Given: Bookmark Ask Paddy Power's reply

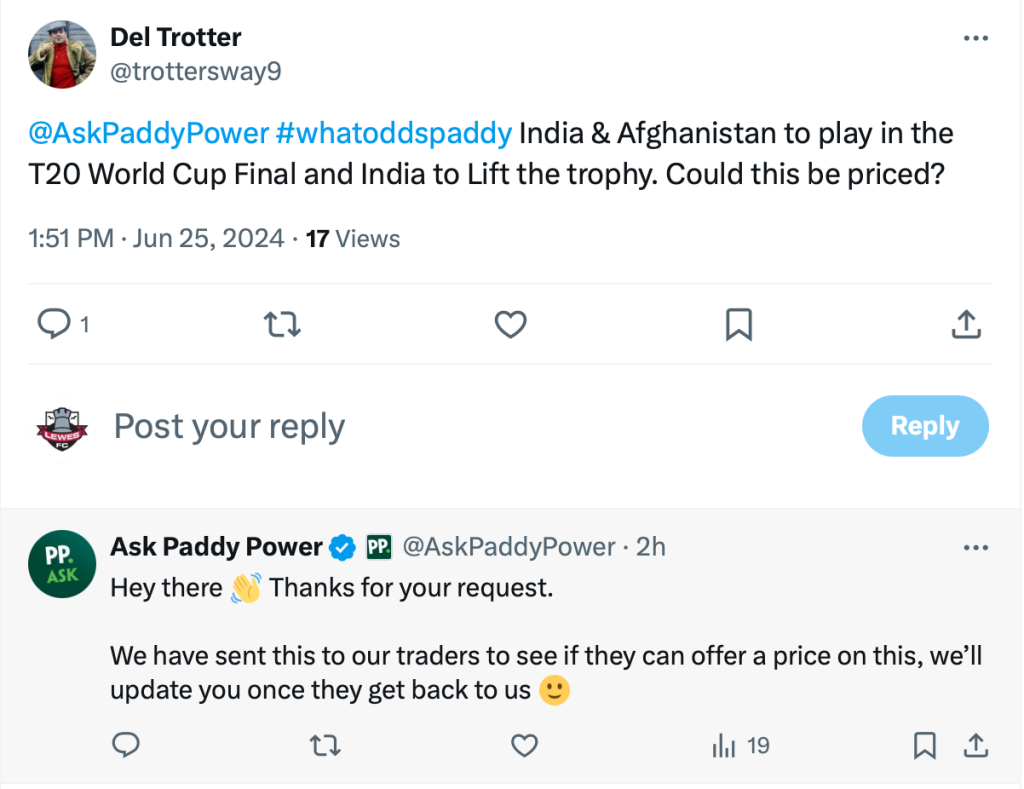Looking at the screenshot, I should [x=924, y=745].
